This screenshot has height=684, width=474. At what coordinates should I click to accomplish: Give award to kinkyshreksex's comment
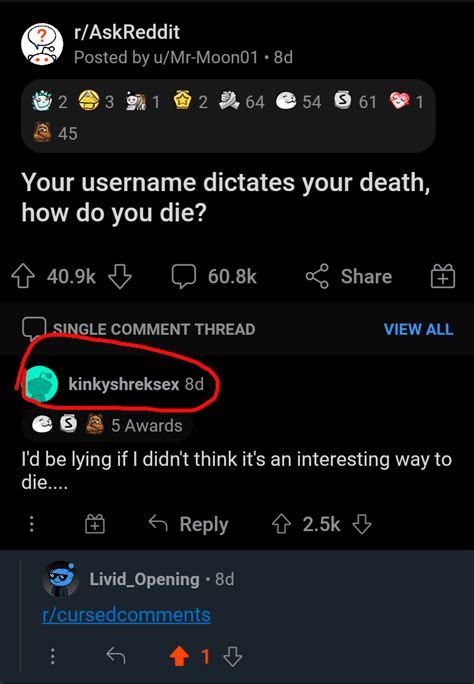click(x=95, y=524)
